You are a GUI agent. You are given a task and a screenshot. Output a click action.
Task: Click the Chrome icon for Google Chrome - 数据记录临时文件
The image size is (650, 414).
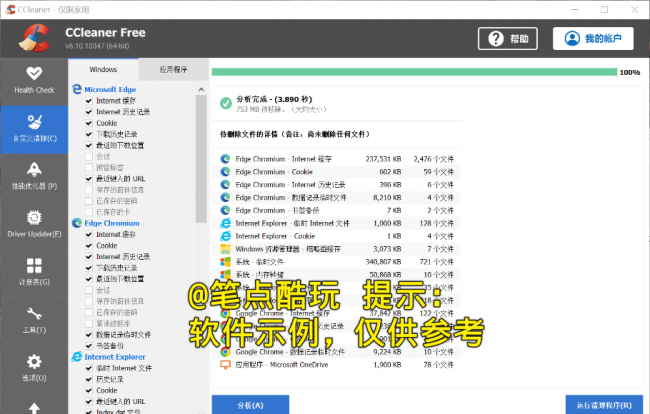point(225,351)
